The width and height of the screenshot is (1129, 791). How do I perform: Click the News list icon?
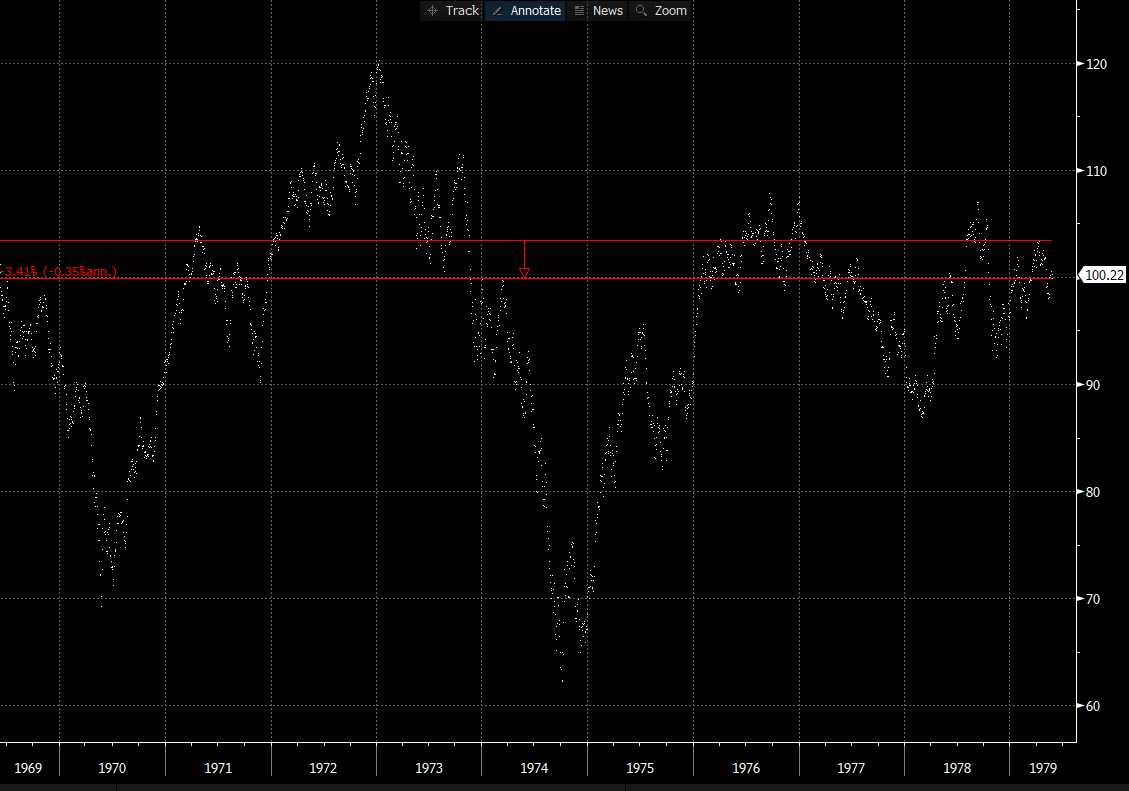[579, 11]
